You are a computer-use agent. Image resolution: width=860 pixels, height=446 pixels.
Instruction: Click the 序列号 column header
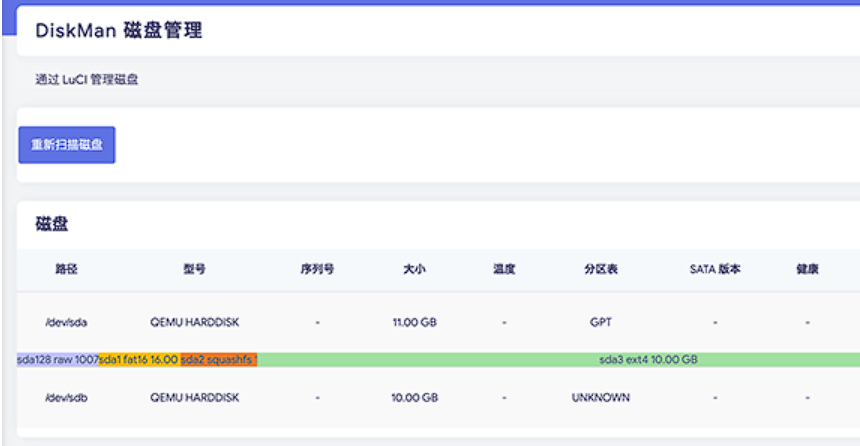tap(317, 270)
